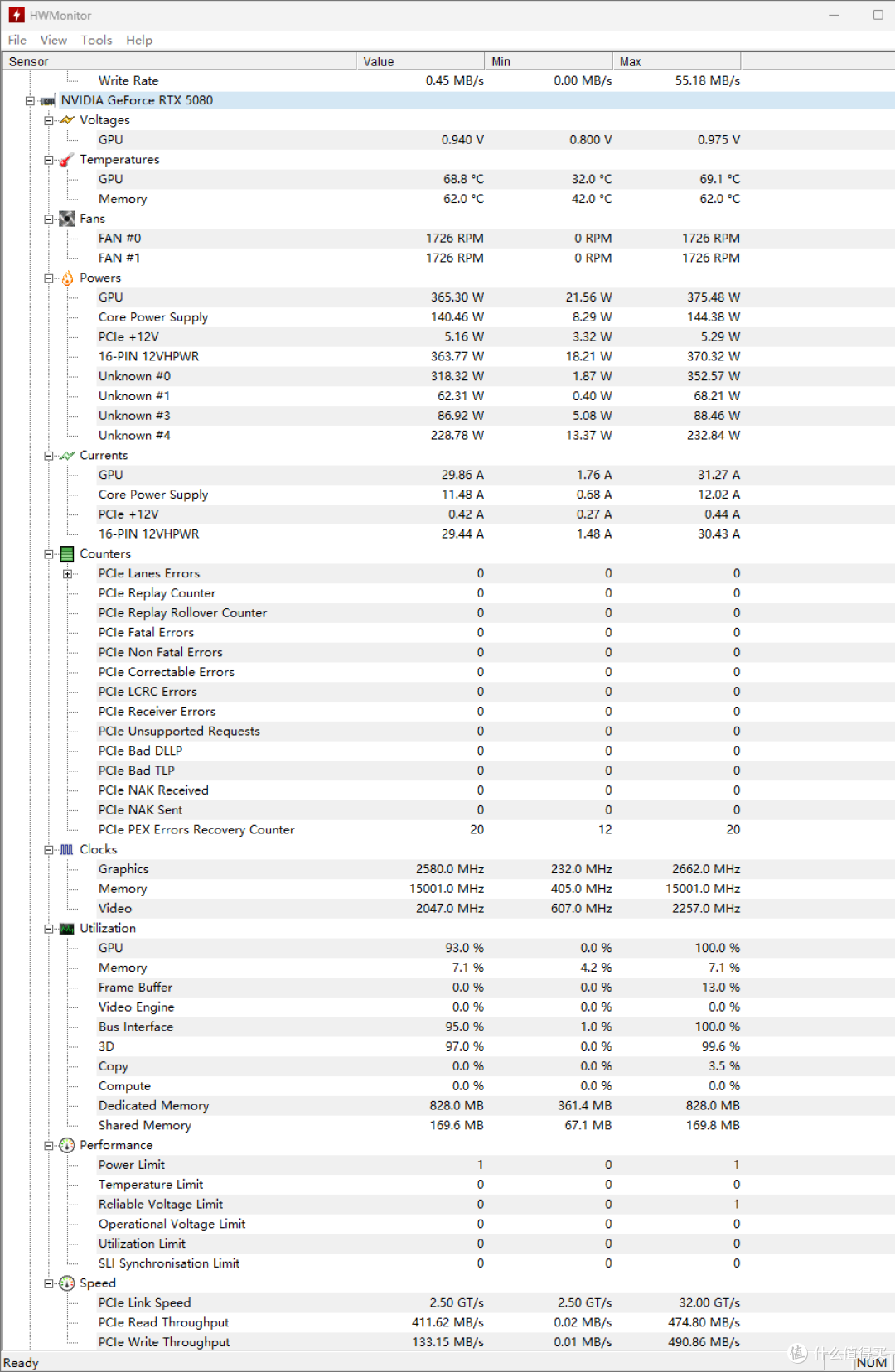Collapse the NVIDIA GeForce RTX 5080 node

(x=30, y=101)
